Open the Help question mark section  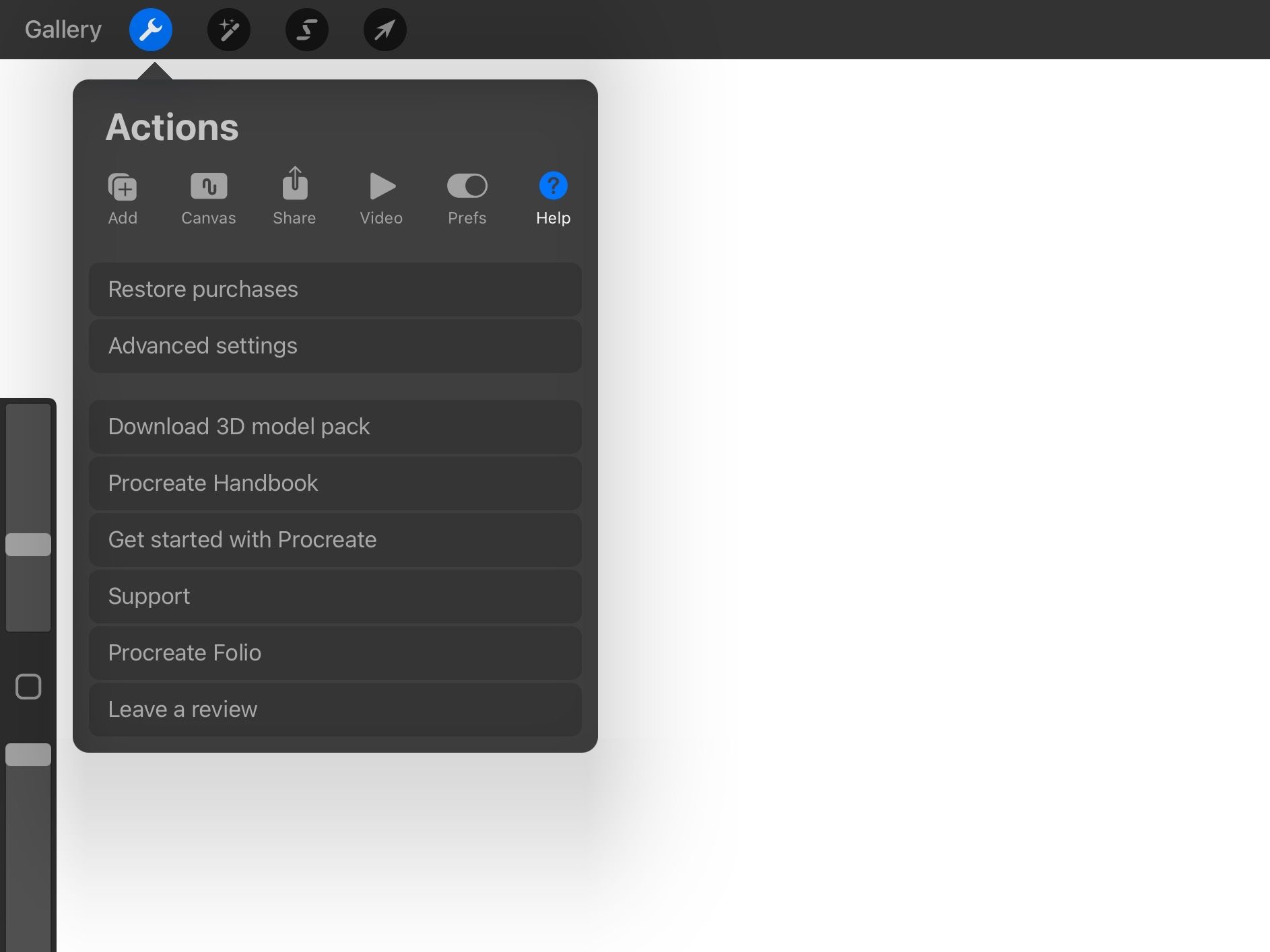(552, 197)
